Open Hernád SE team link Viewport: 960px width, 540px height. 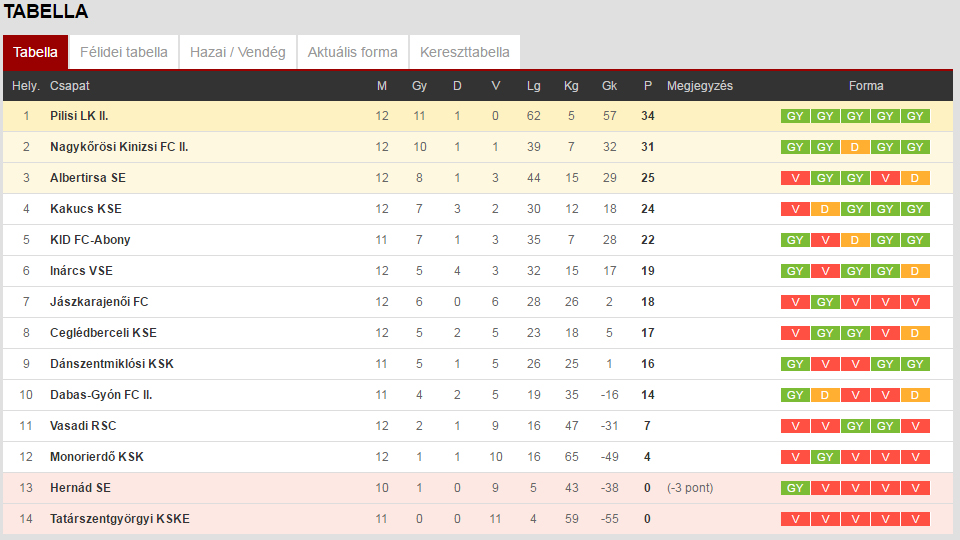click(x=80, y=488)
